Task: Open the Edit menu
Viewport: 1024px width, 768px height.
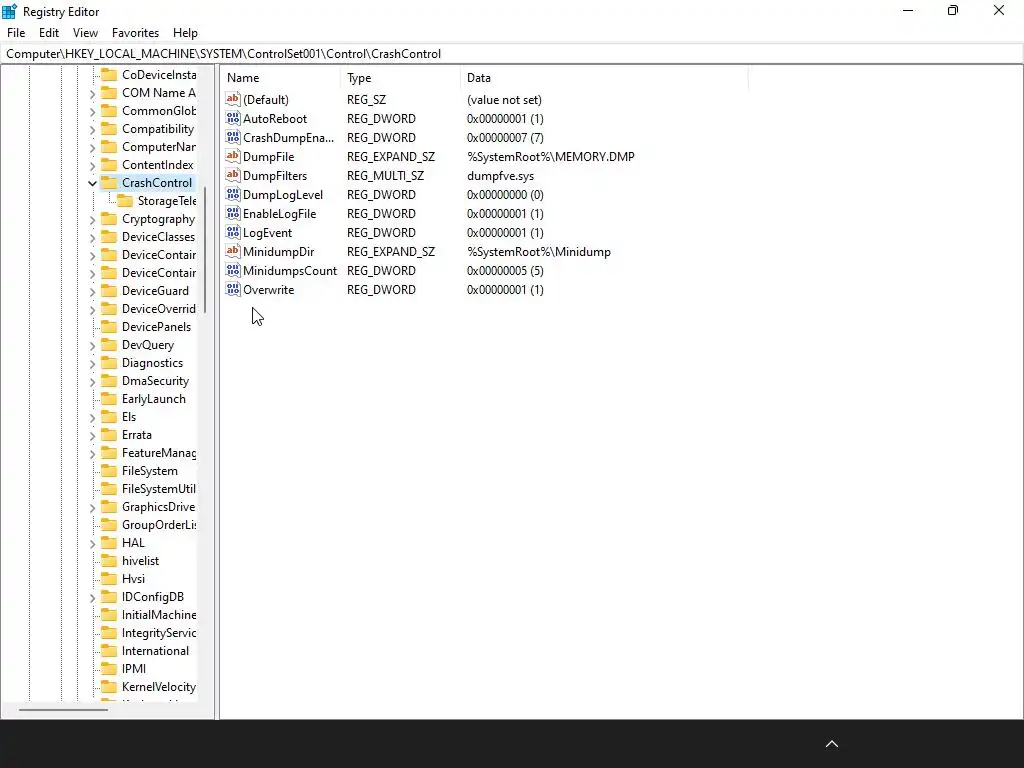Action: (49, 33)
